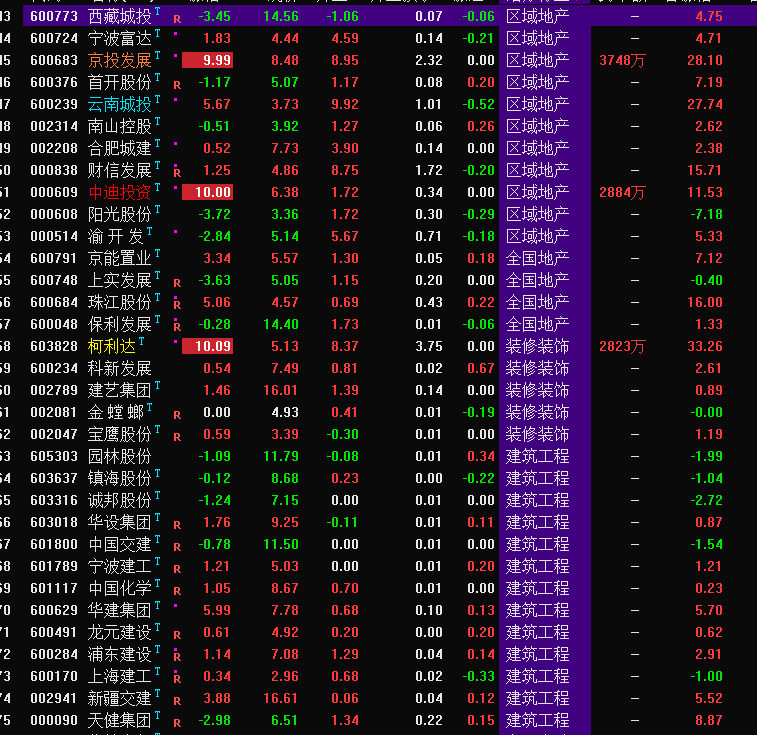The image size is (757, 735).
Task: Click 全国地产 sector in 京能置业 row
Action: coord(537,258)
